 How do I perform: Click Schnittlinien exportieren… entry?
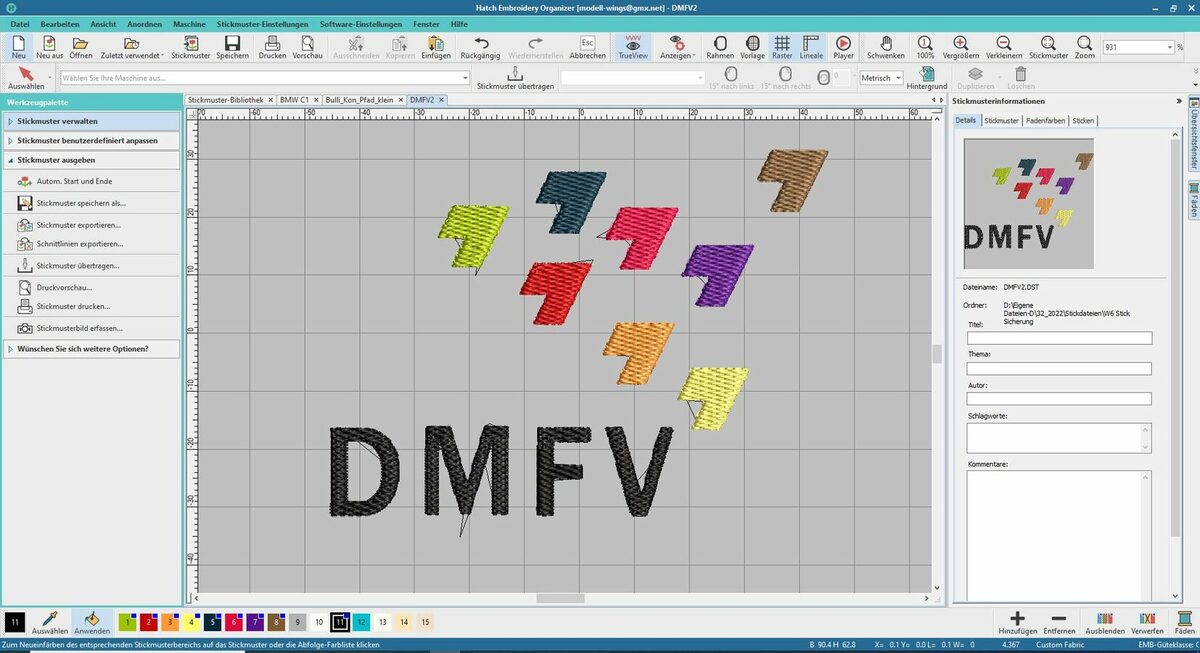(80, 244)
